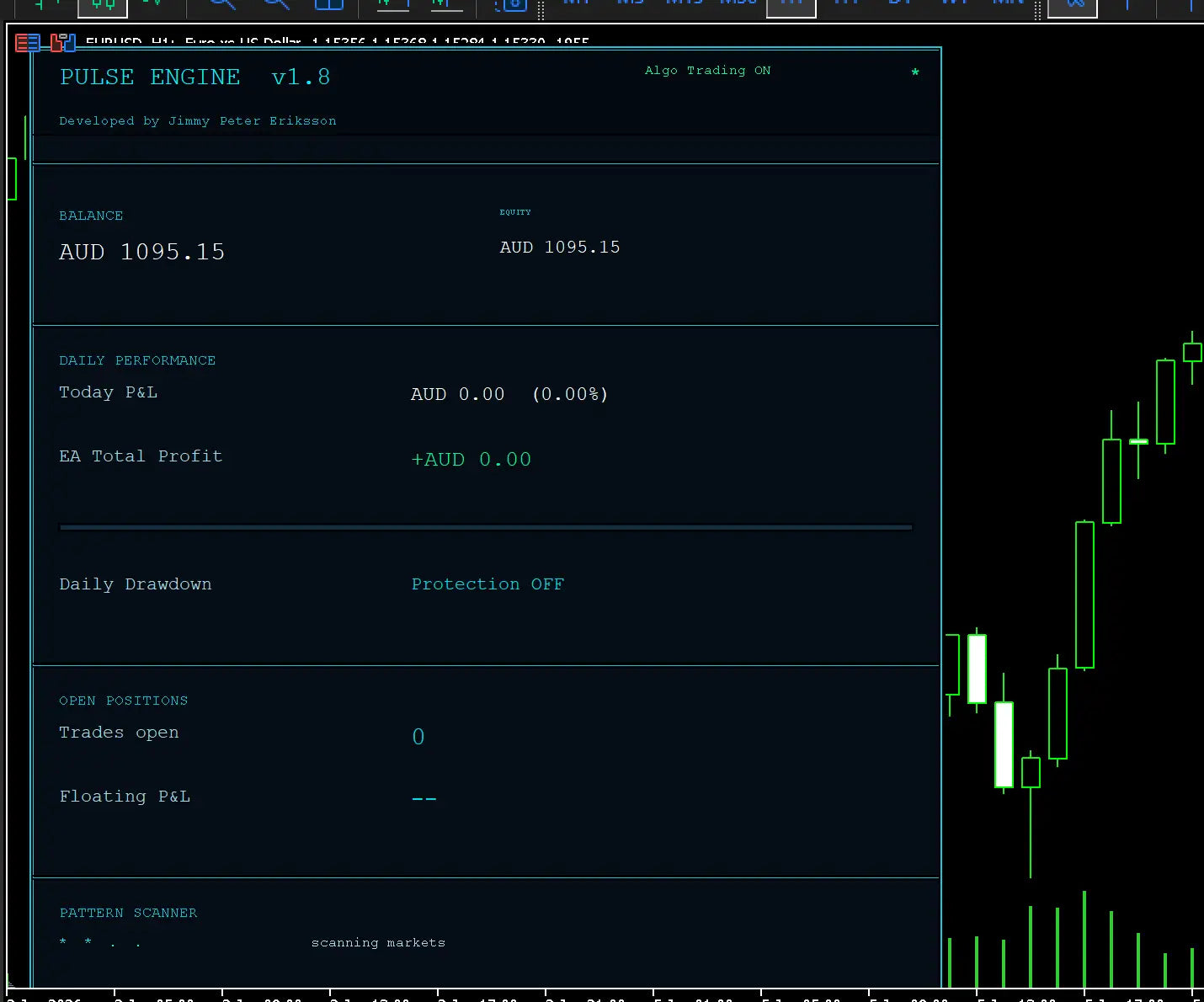This screenshot has height=1002, width=1204.
Task: Click the drawdown progress bar under EA Total Profit
Action: point(486,528)
